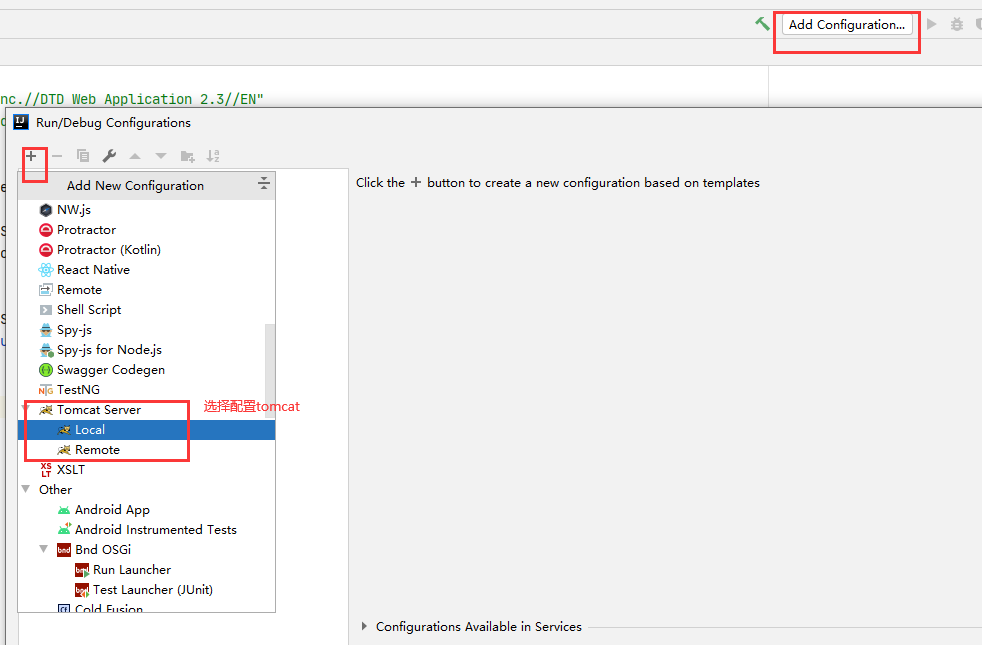Select Swagger Codegen configuration type
982x645 pixels.
coord(147,370)
